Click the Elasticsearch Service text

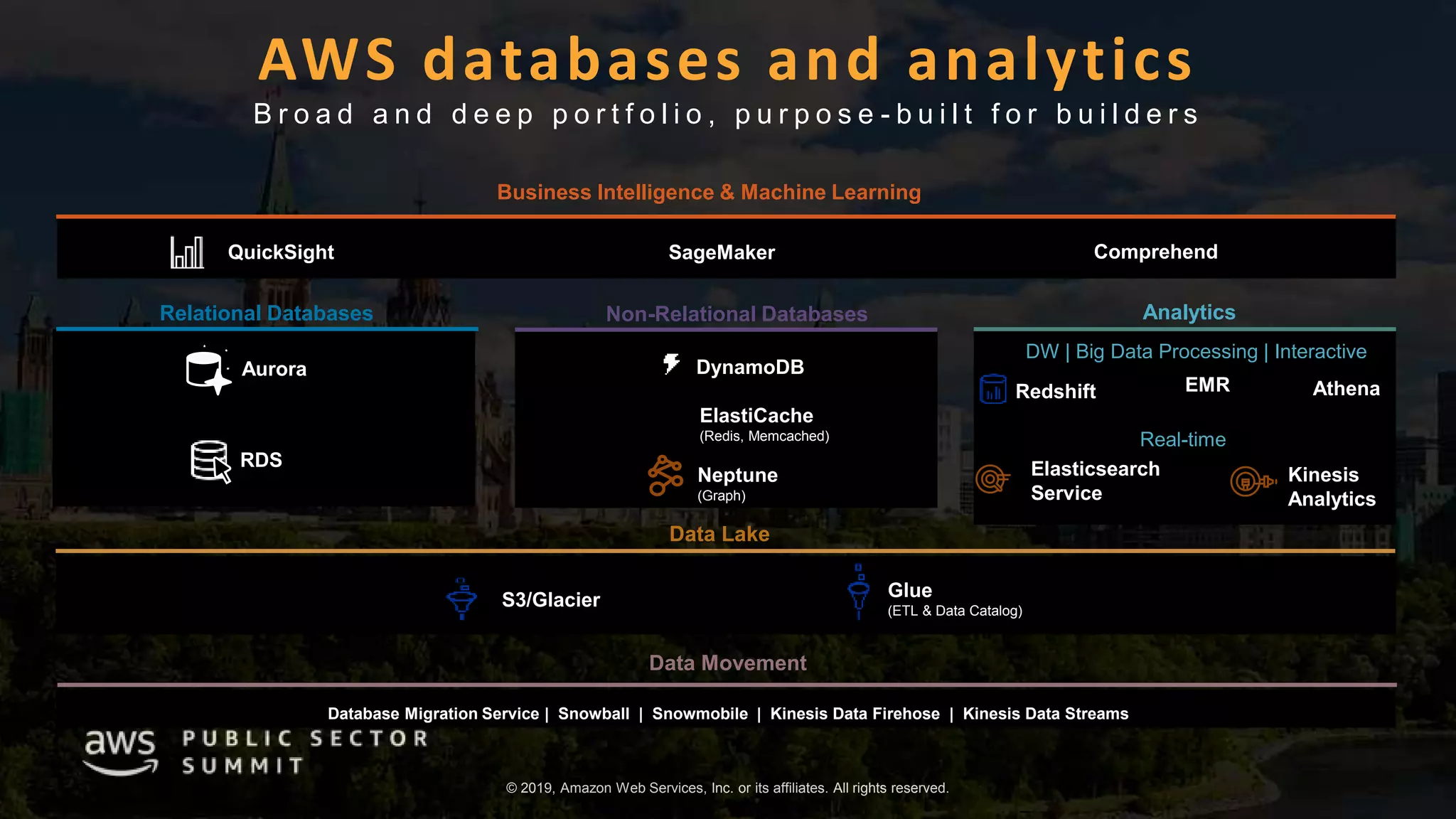[1095, 481]
